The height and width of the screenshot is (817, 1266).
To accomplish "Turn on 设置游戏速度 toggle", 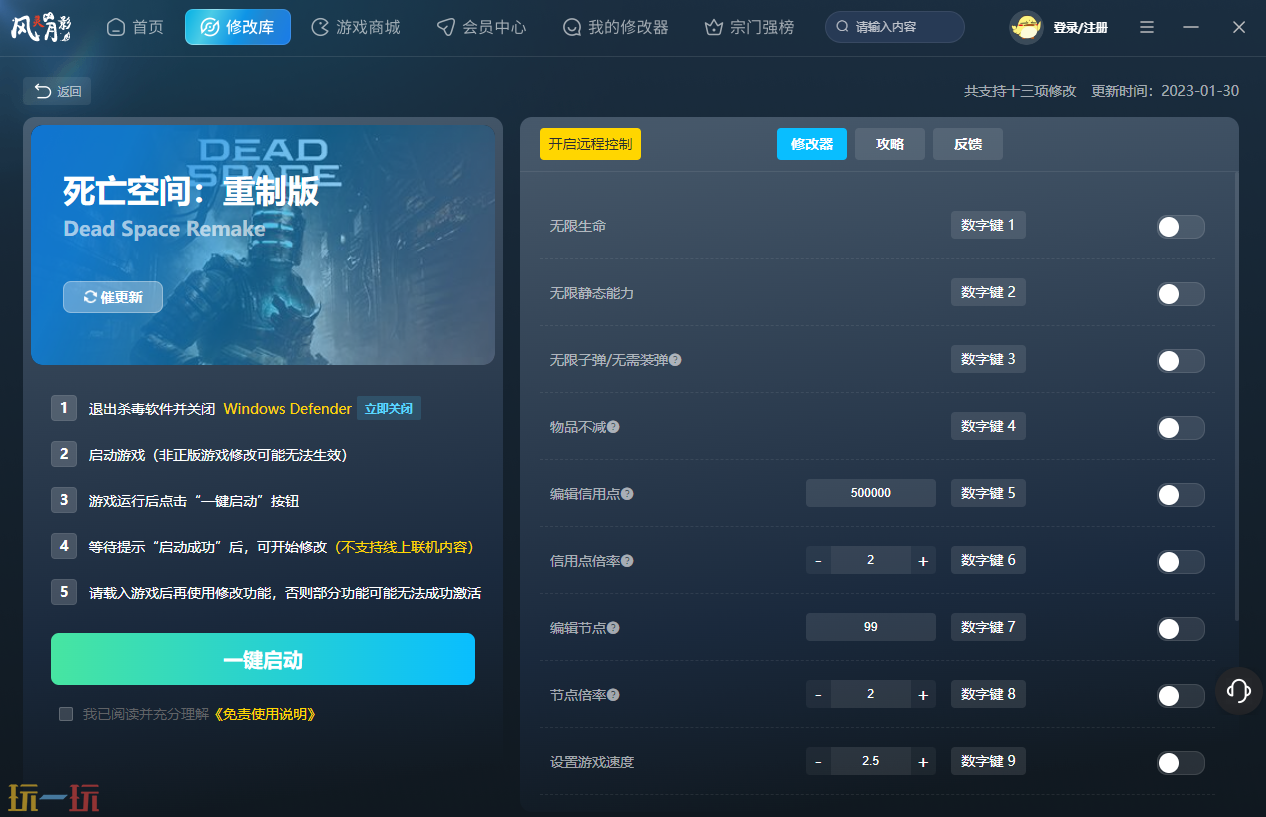I will coord(1180,763).
